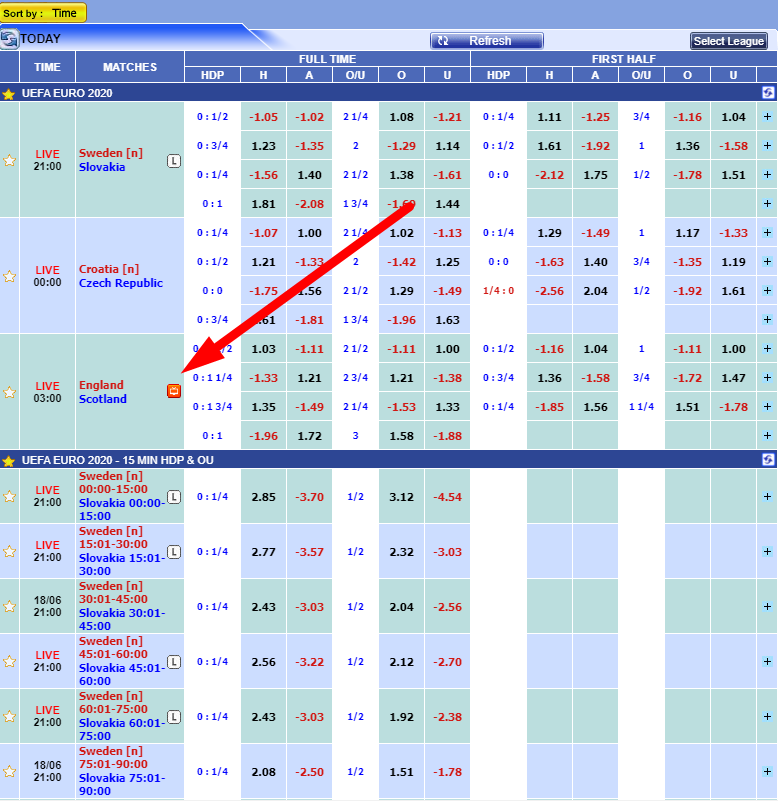Refresh the UEFA EURO 2020 league section

click(x=767, y=92)
